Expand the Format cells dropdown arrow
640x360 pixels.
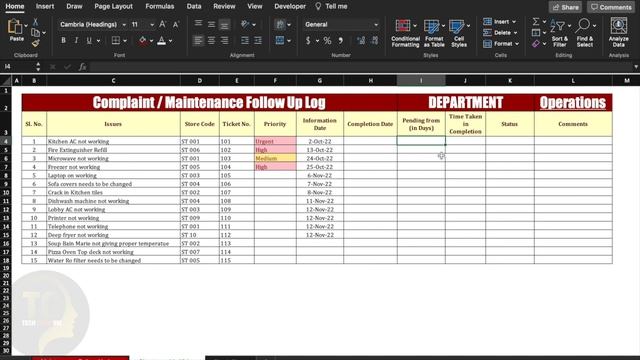point(517,44)
